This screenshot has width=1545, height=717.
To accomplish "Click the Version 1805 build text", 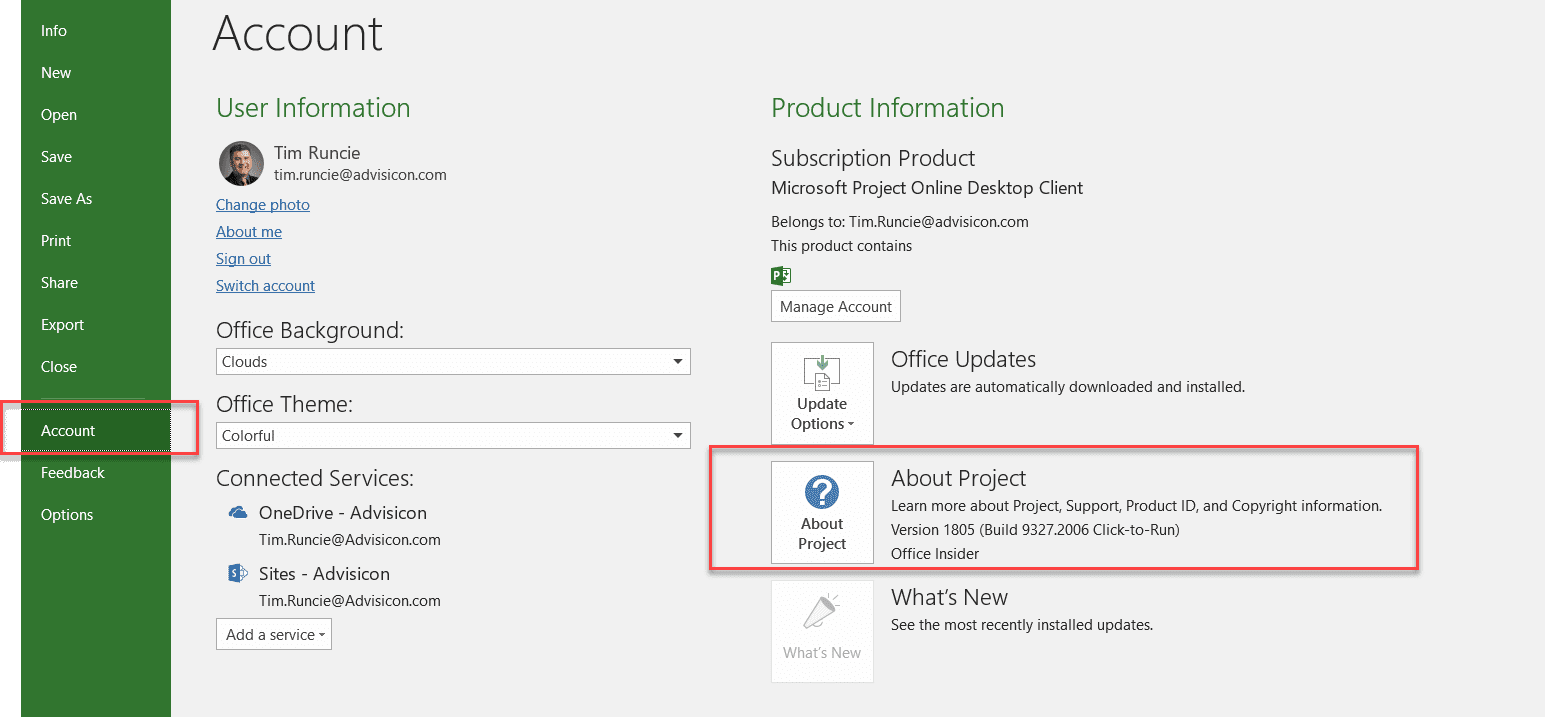I will [1035, 530].
